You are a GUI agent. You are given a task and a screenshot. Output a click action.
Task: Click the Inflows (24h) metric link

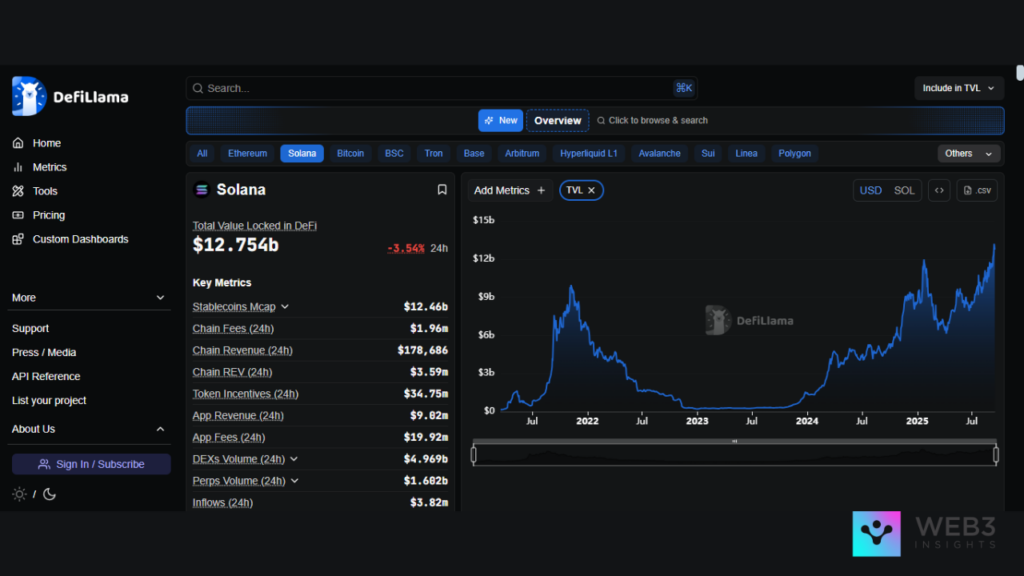coord(223,503)
